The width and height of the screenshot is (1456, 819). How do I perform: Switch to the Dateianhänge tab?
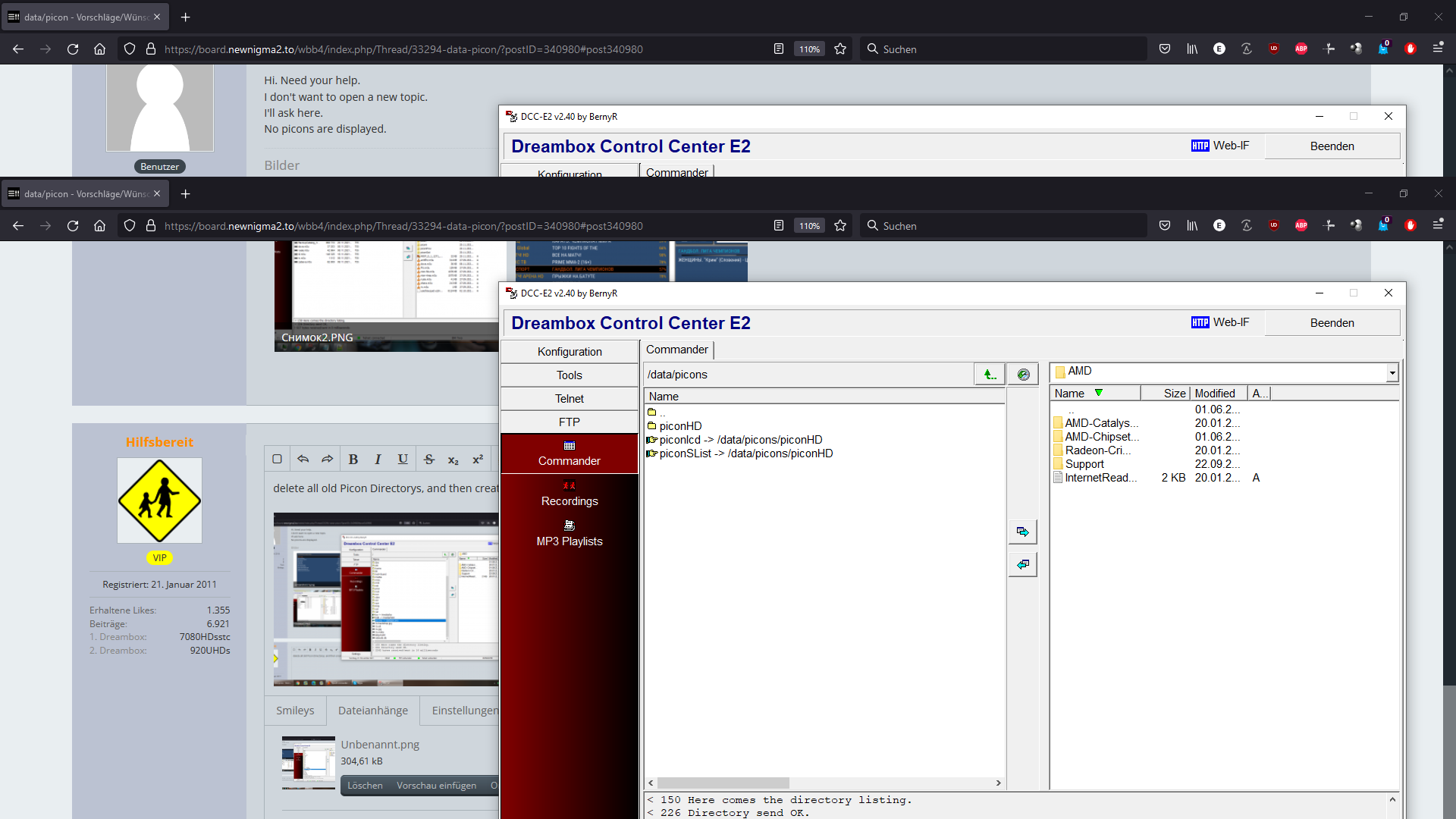(372, 711)
